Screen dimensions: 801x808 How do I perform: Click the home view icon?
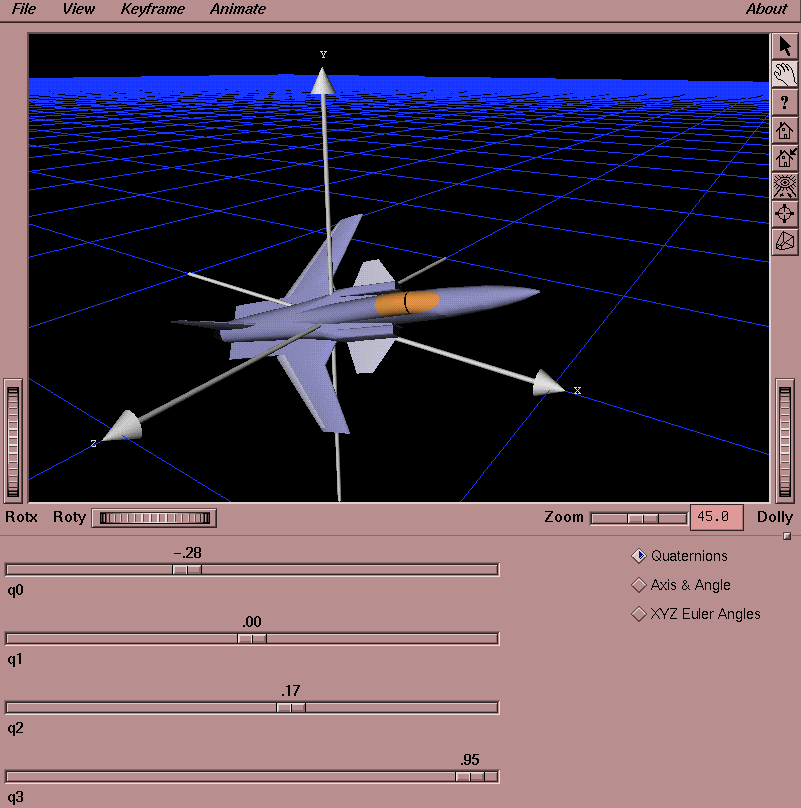(x=785, y=130)
